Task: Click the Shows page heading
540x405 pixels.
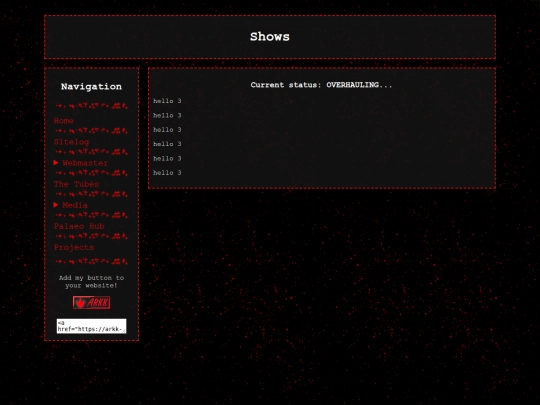Action: tap(270, 37)
